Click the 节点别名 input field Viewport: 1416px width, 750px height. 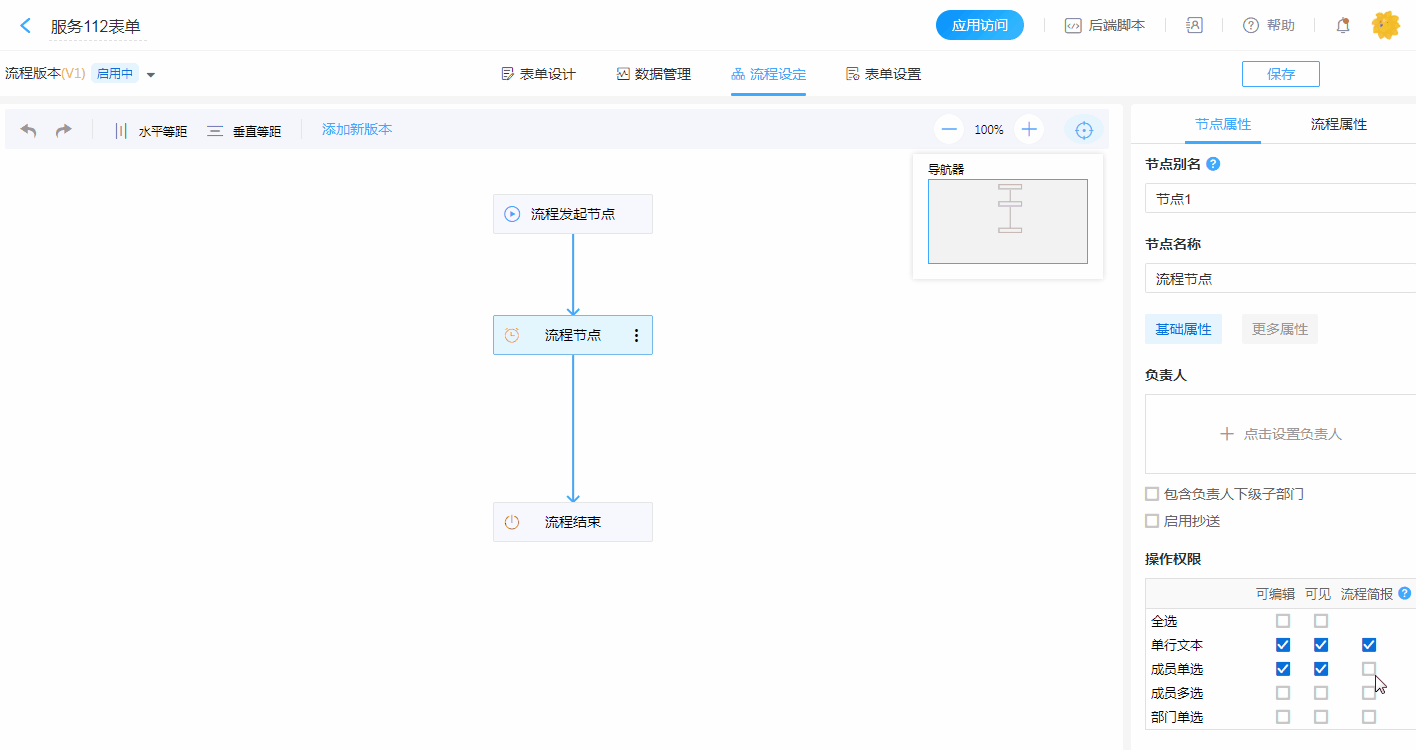tap(1280, 199)
